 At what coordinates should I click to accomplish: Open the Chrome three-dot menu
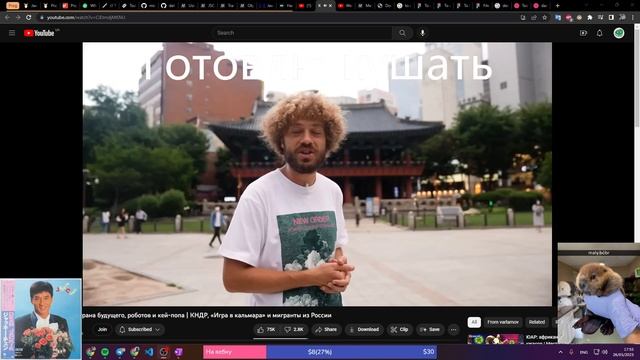click(633, 18)
